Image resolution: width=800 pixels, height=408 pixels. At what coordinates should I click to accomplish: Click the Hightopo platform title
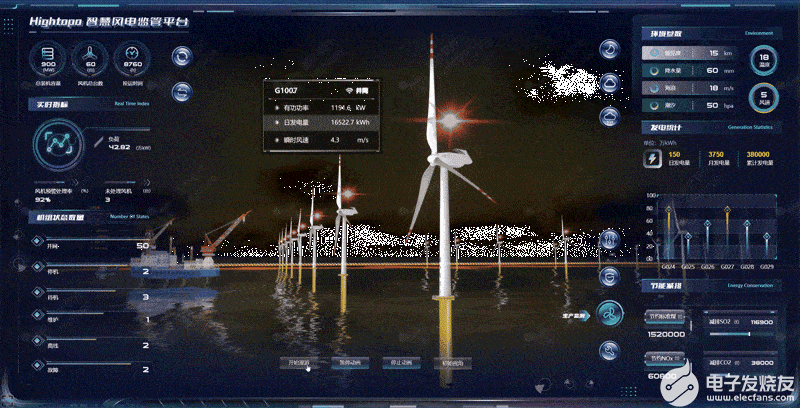110,22
